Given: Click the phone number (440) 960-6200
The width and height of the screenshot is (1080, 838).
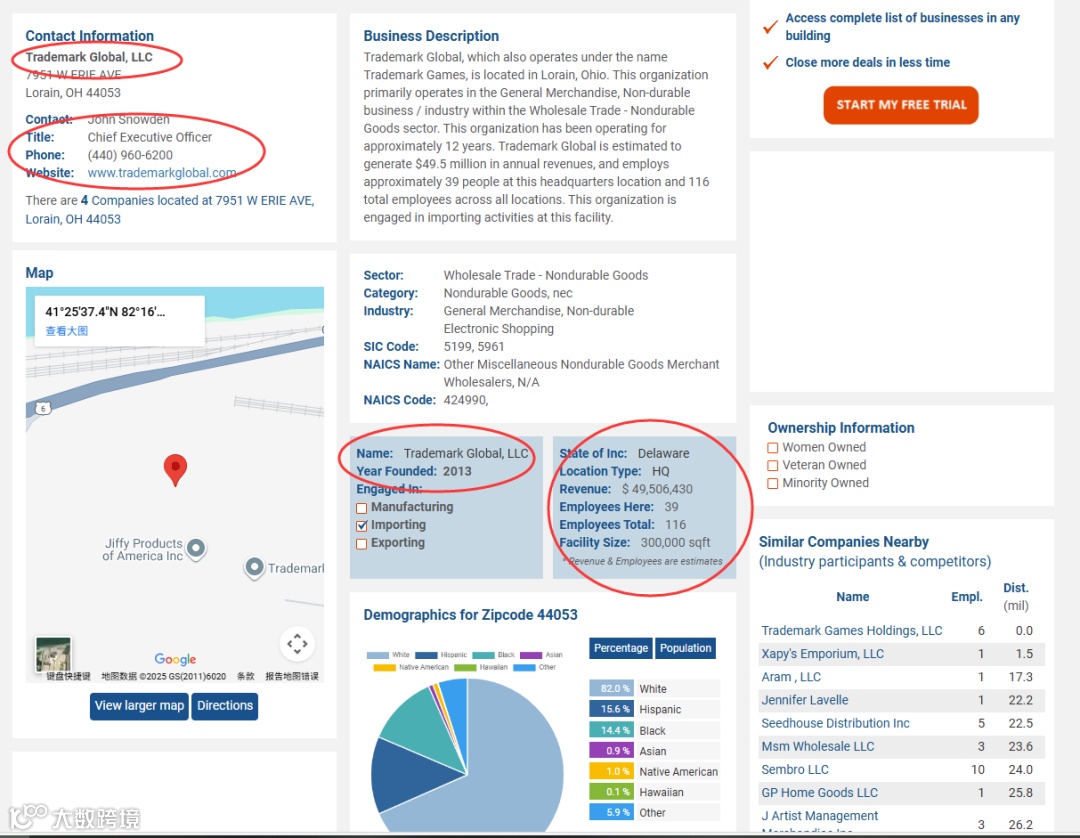Looking at the screenshot, I should (x=130, y=156).
